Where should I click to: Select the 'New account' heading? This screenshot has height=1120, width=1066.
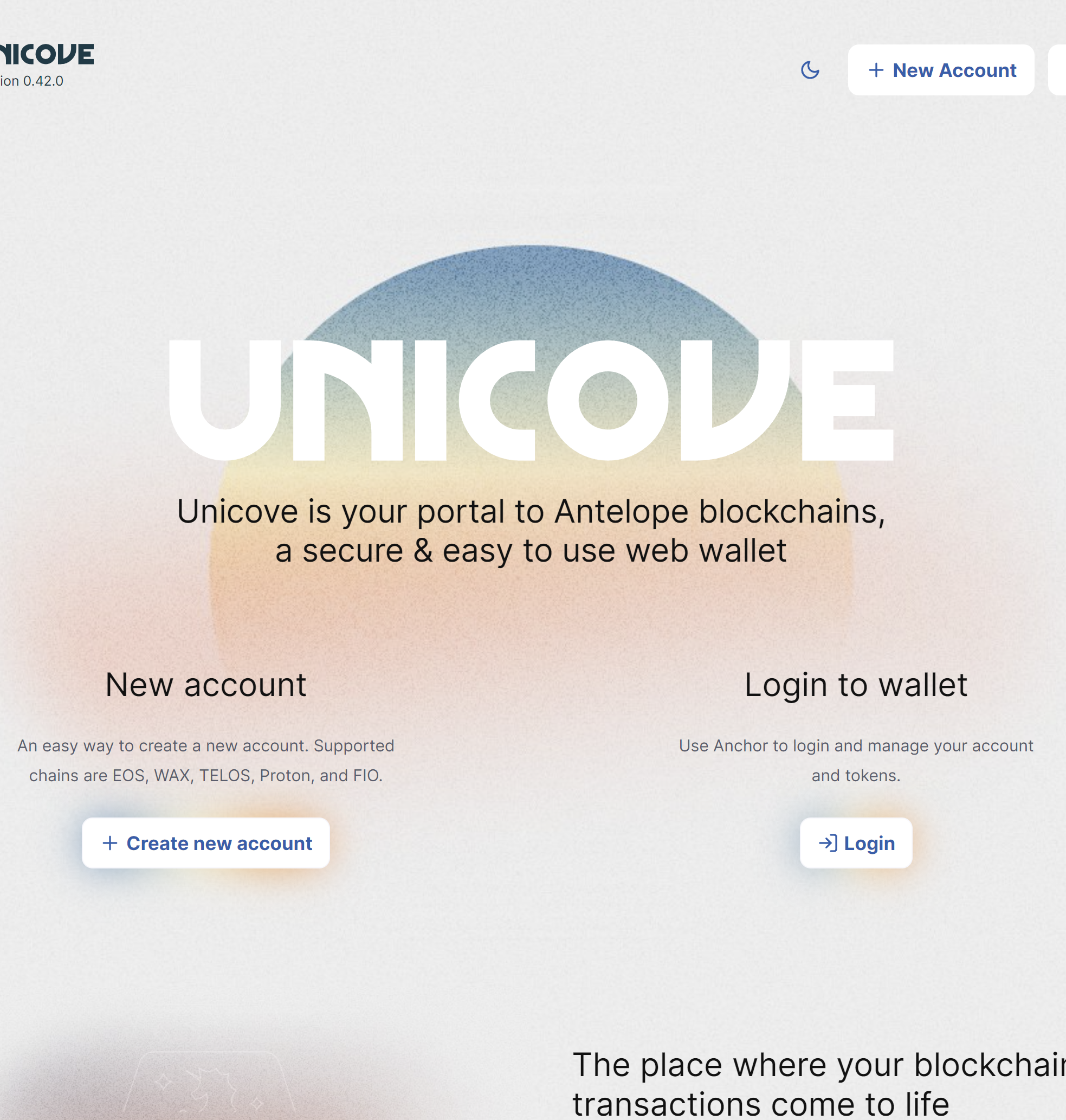point(206,685)
